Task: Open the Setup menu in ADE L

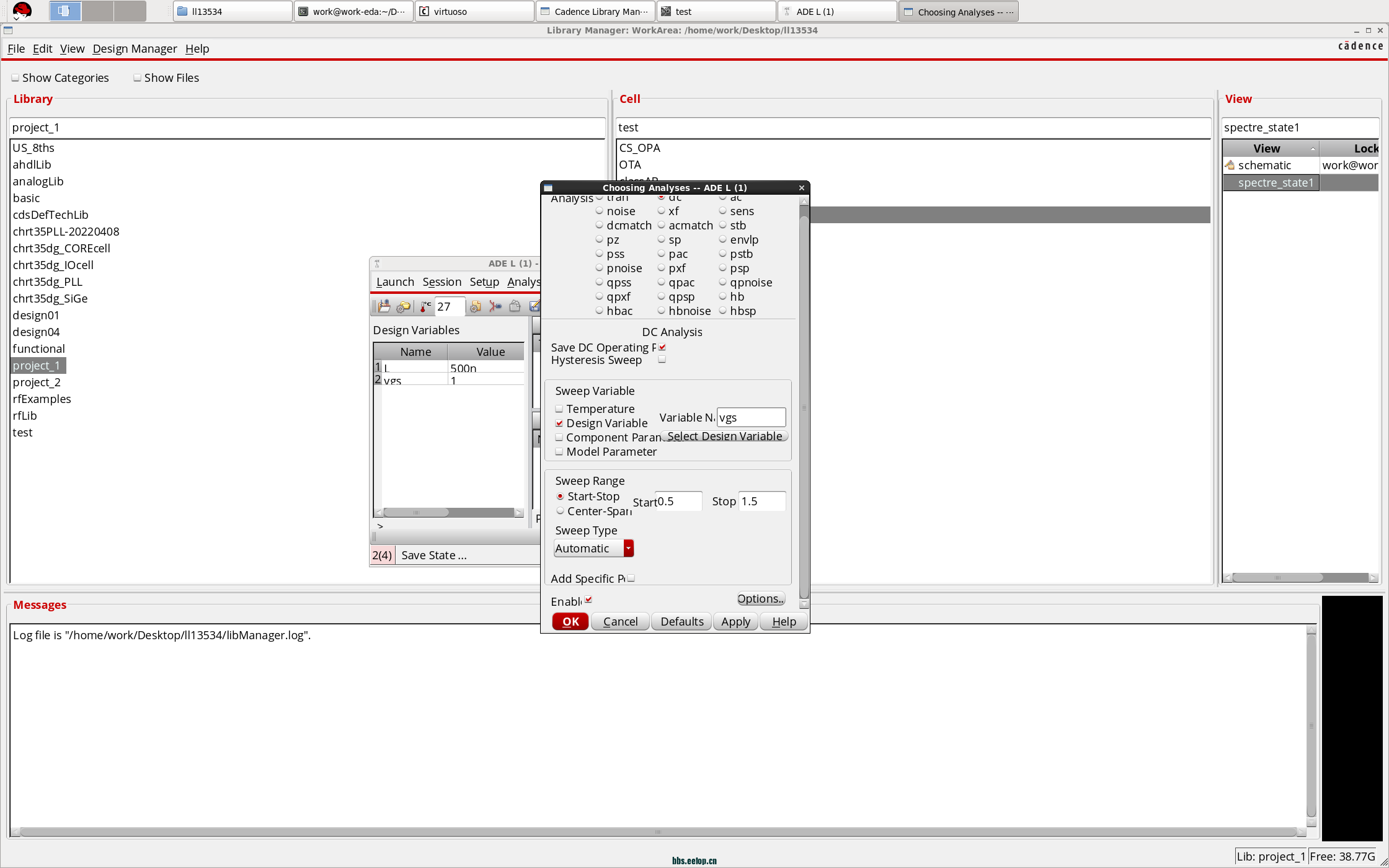Action: tap(484, 281)
